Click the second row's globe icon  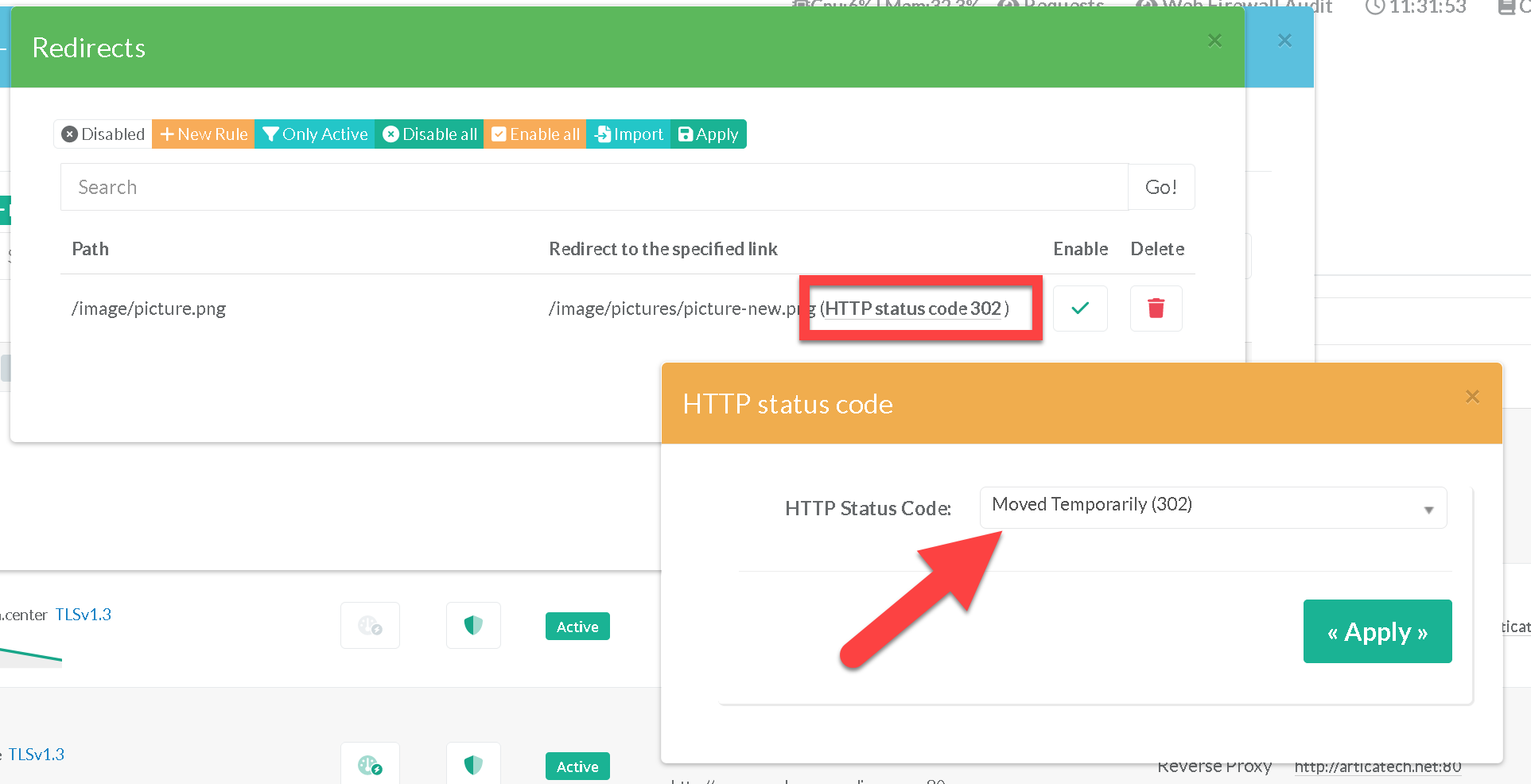[x=370, y=765]
